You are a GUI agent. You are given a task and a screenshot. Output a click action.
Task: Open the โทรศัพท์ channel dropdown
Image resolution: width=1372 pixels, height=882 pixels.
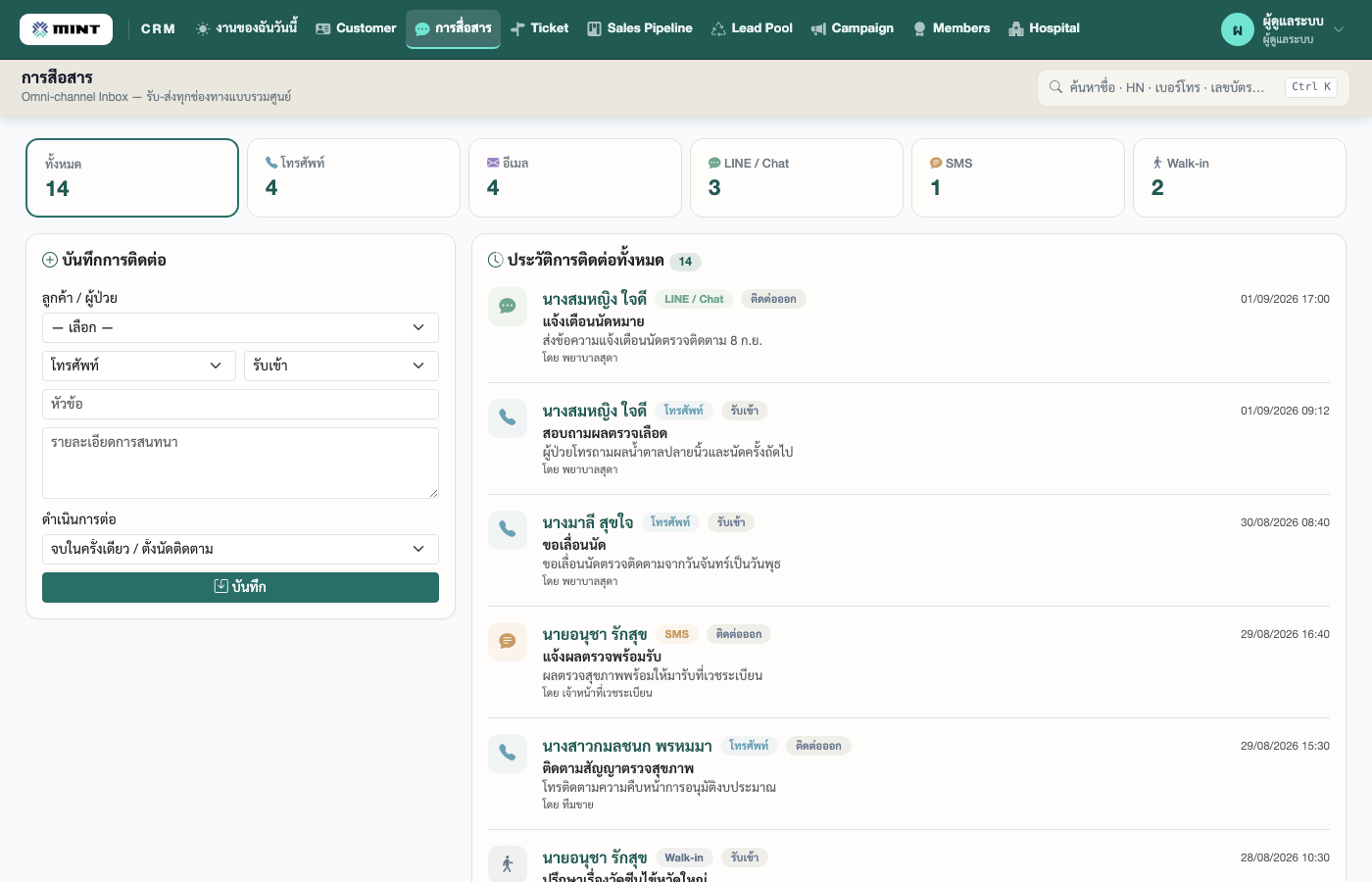(139, 366)
